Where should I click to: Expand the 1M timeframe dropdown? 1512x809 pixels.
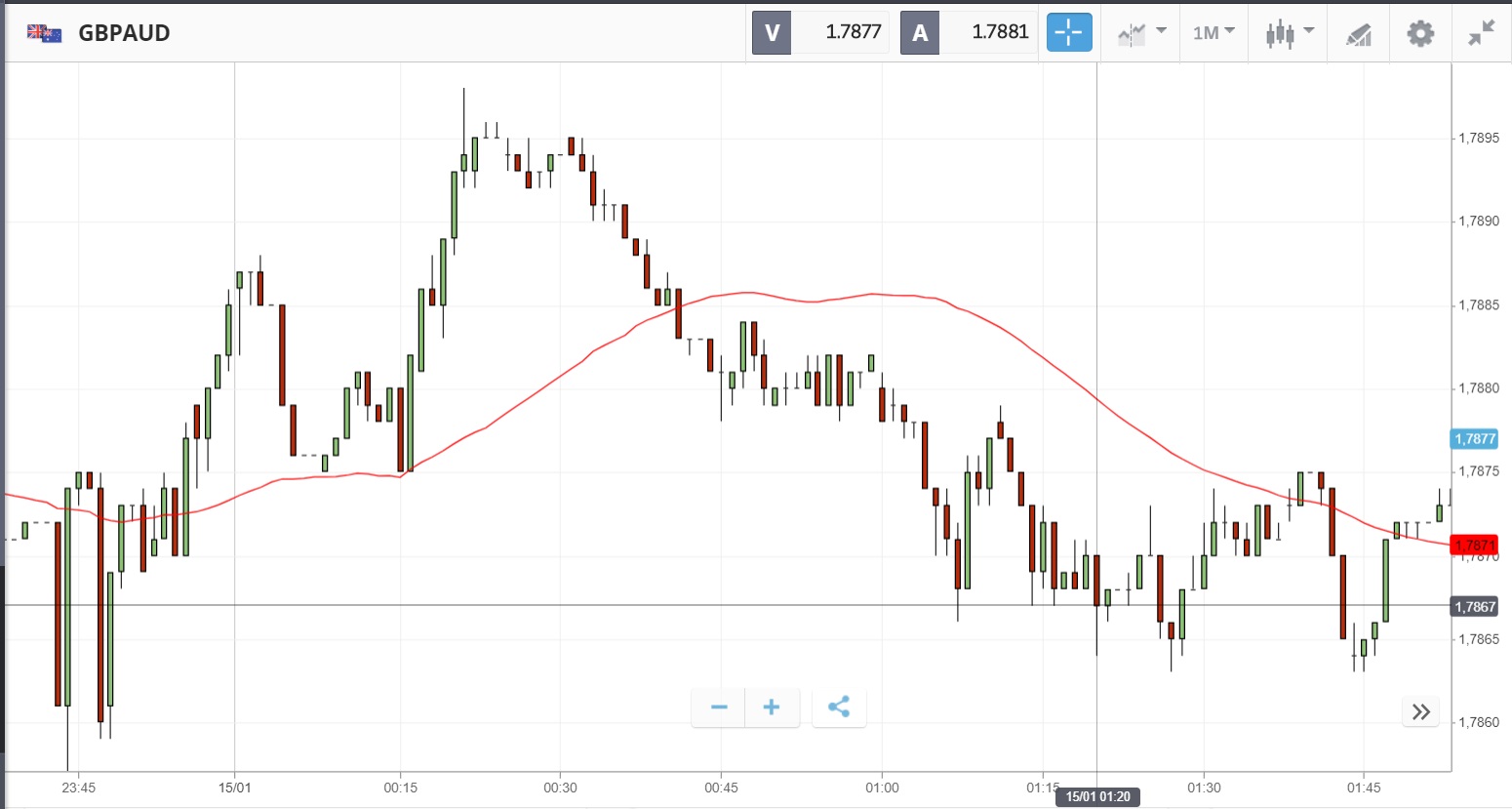pos(1214,33)
